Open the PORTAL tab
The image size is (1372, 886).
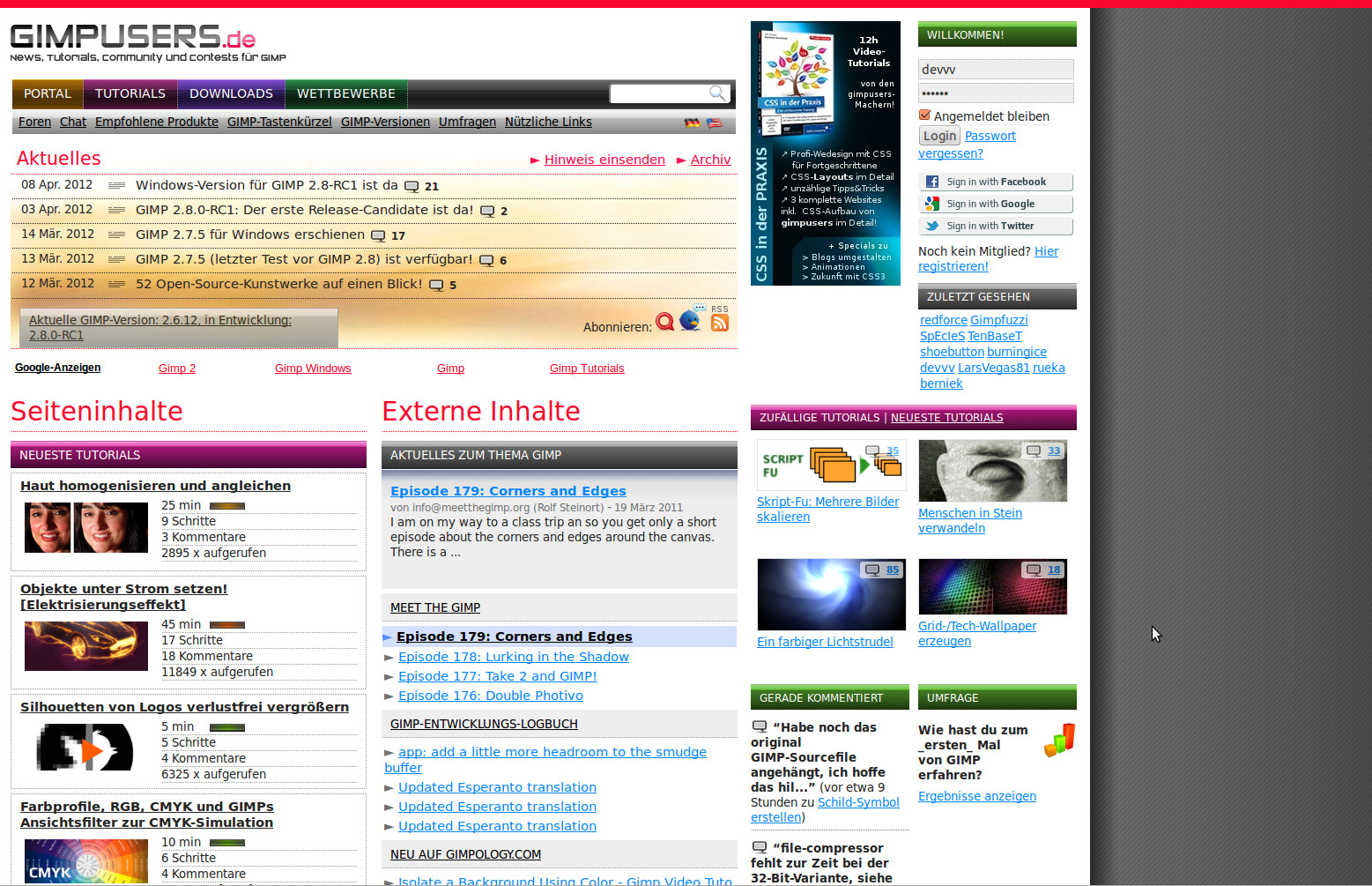[x=48, y=93]
